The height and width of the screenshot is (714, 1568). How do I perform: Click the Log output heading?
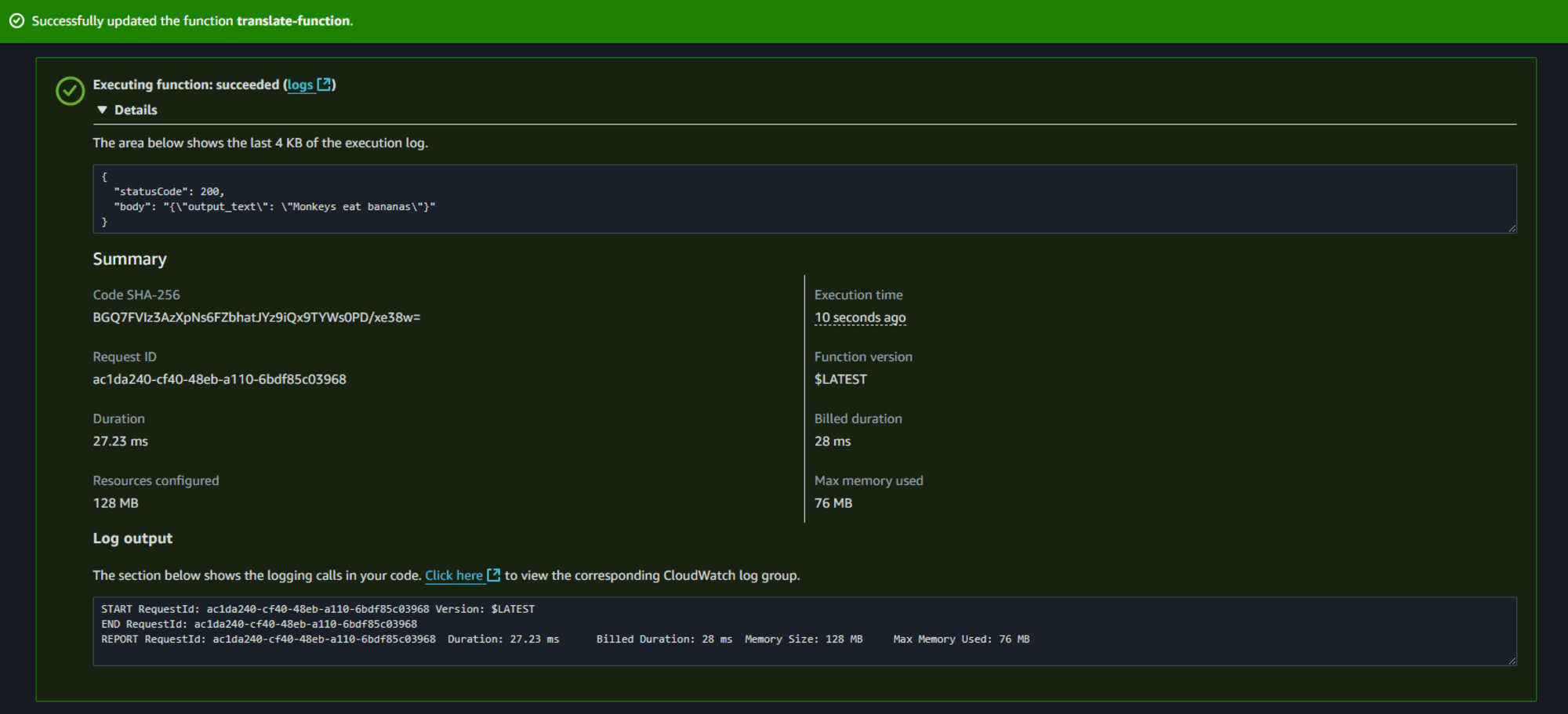pos(132,538)
